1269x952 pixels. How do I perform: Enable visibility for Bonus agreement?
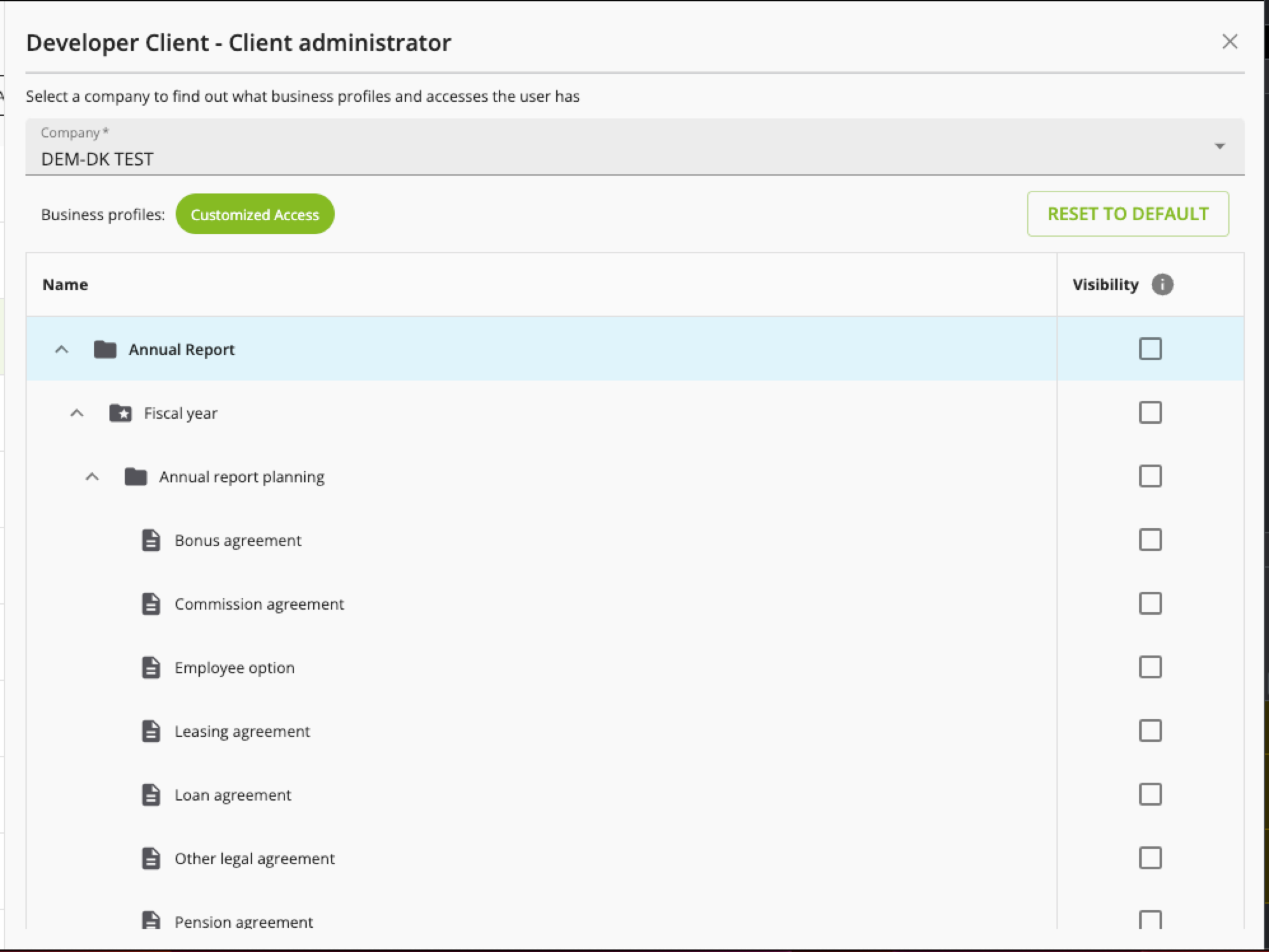1151,540
